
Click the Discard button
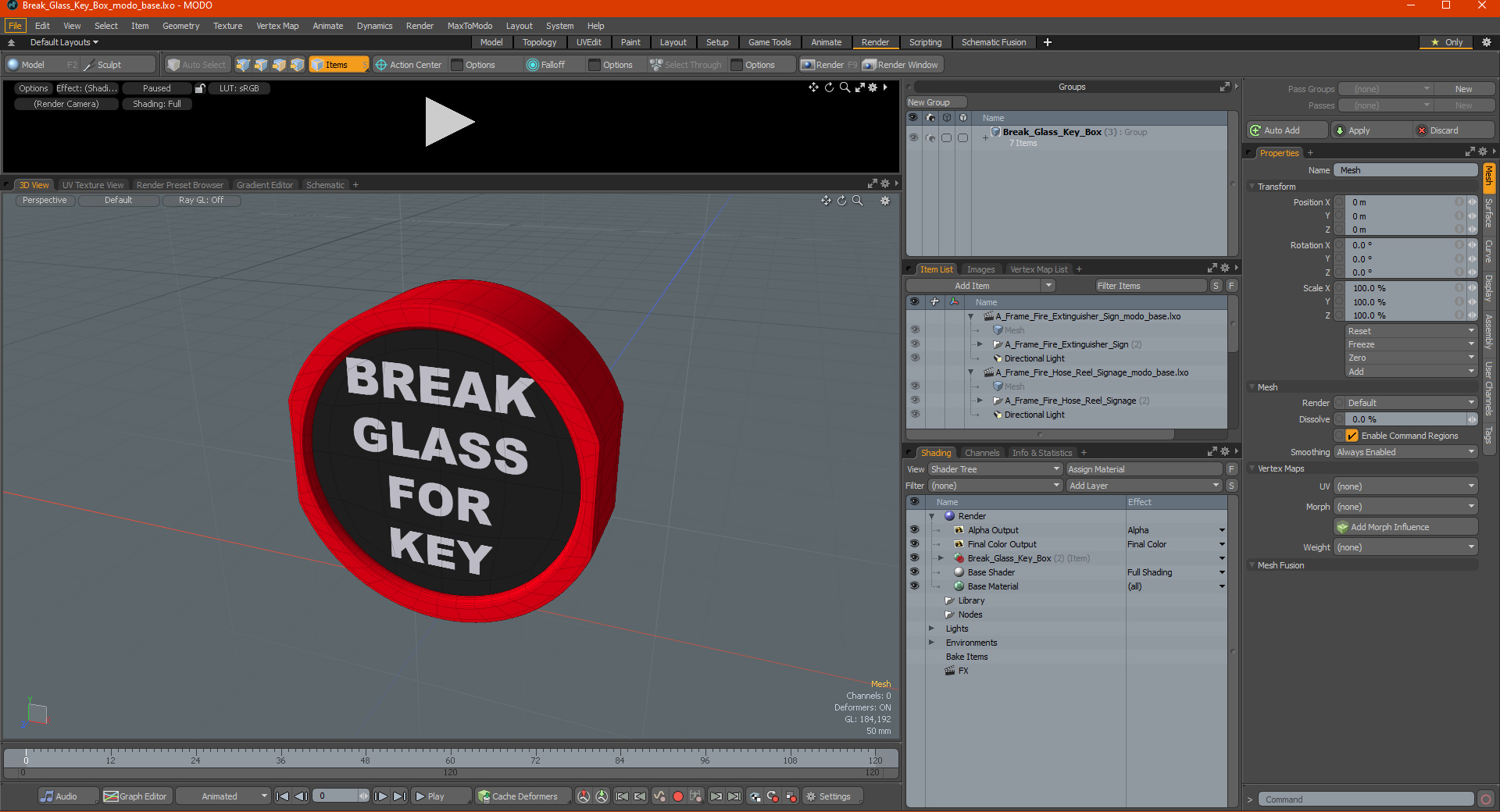click(x=1455, y=130)
